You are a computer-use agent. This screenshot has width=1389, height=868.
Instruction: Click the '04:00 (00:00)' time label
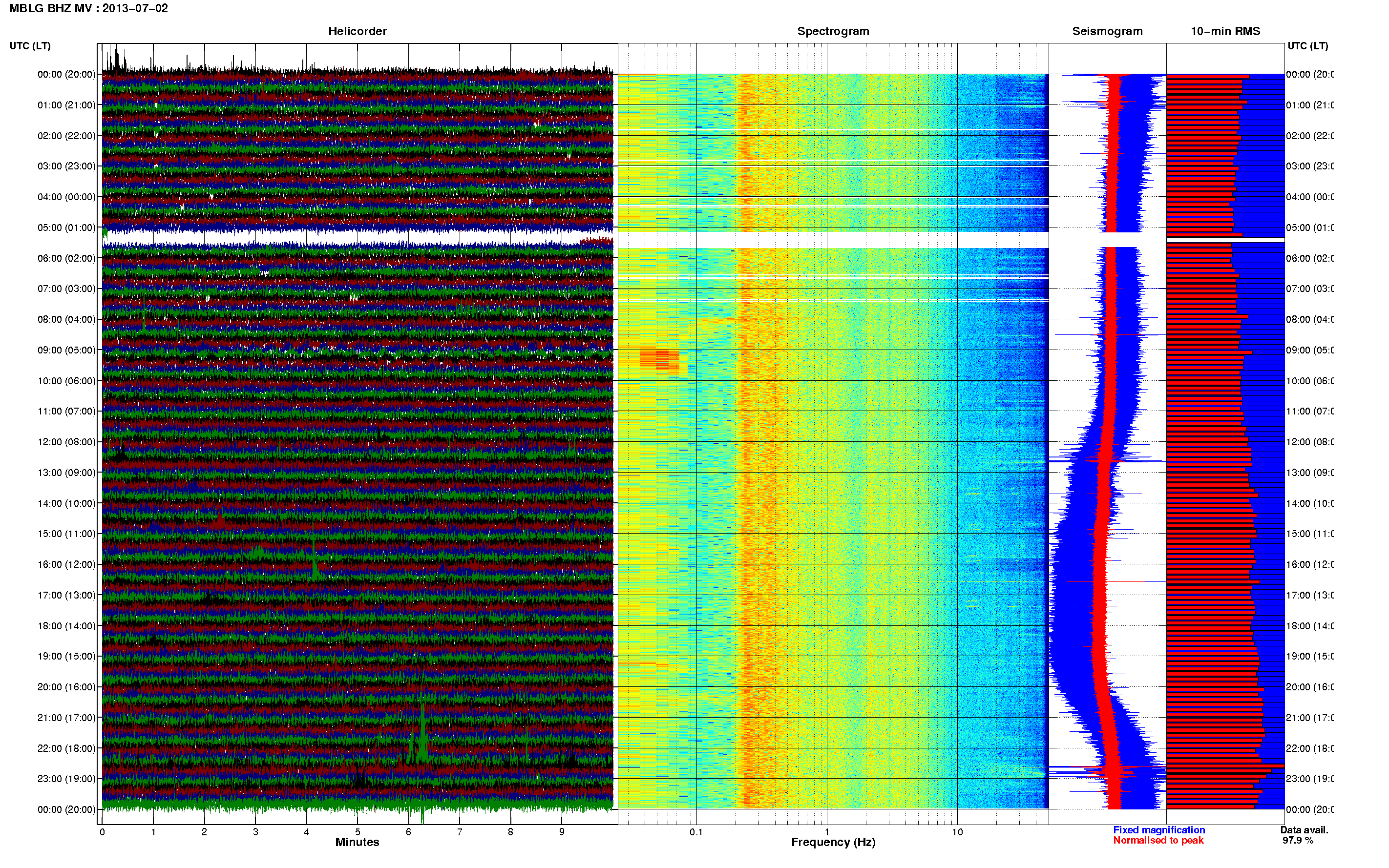click(66, 197)
